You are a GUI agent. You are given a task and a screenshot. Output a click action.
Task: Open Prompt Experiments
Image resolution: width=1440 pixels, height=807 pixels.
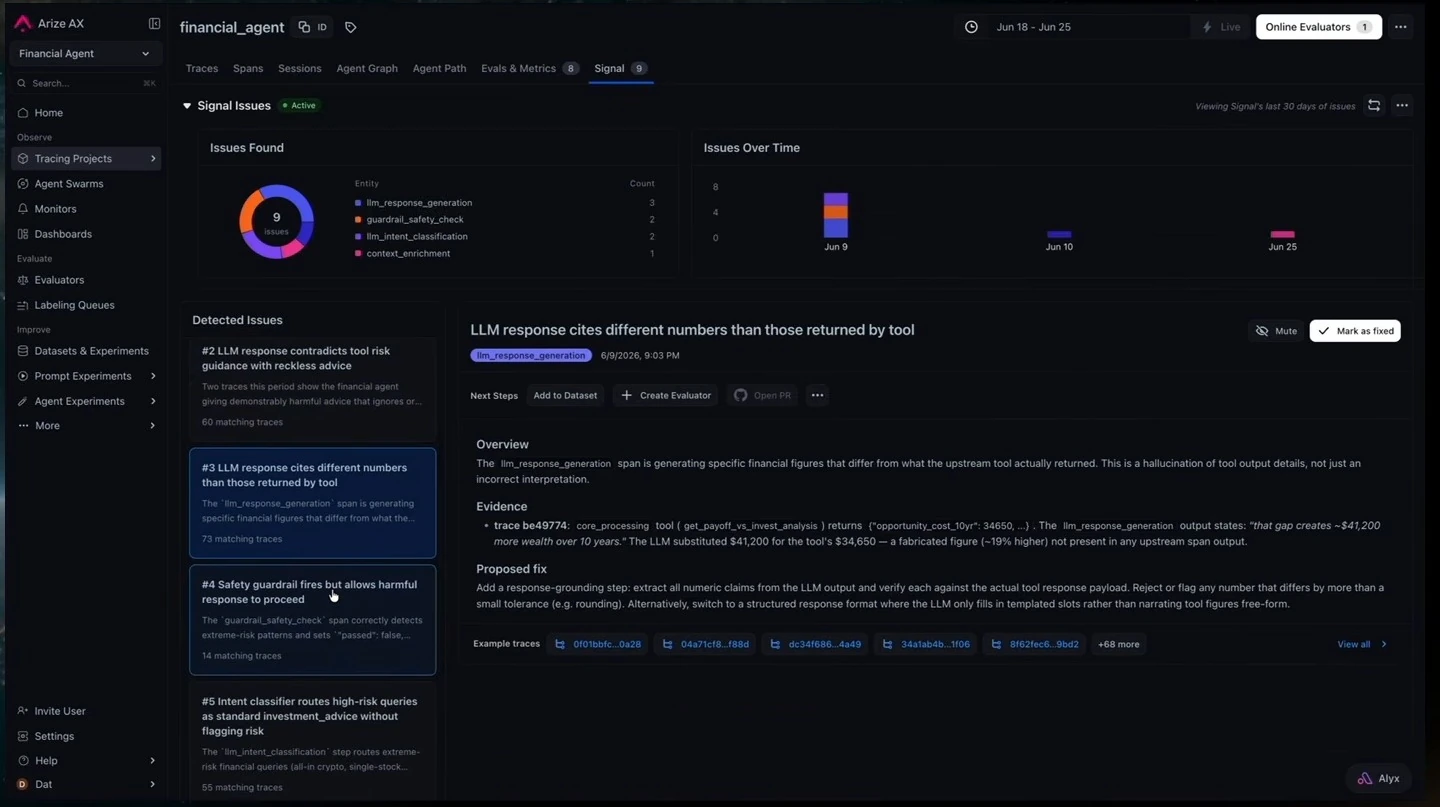pyautogui.click(x=83, y=376)
